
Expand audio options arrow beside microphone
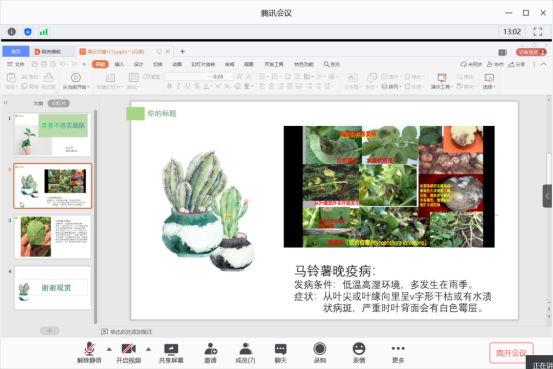coord(109,349)
